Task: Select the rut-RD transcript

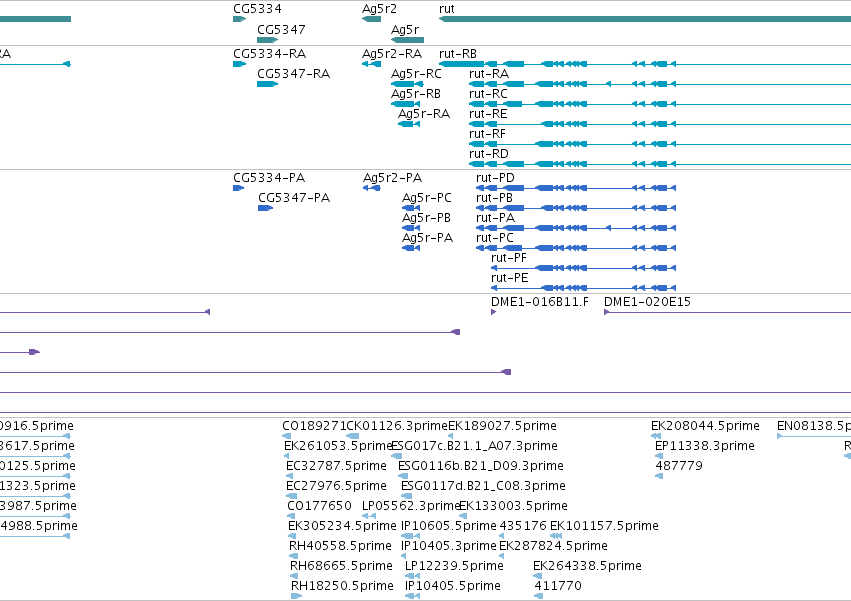Action: point(660,164)
